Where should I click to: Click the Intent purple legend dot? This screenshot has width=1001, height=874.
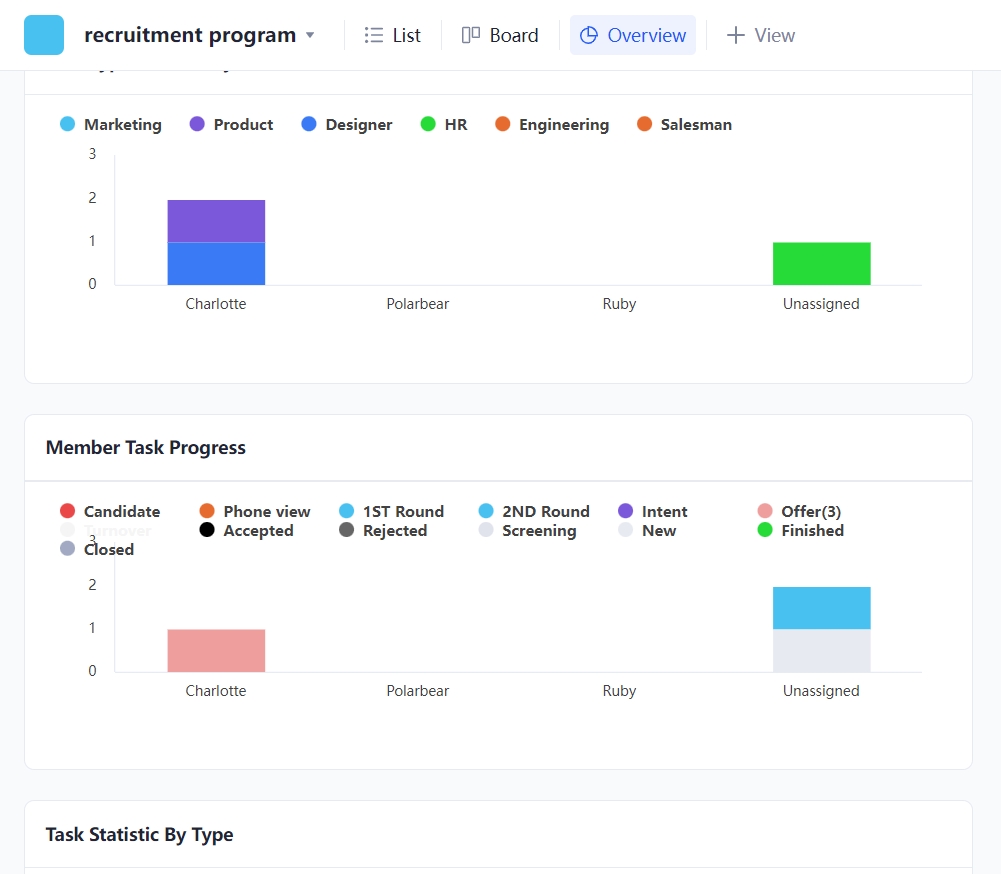coord(625,511)
